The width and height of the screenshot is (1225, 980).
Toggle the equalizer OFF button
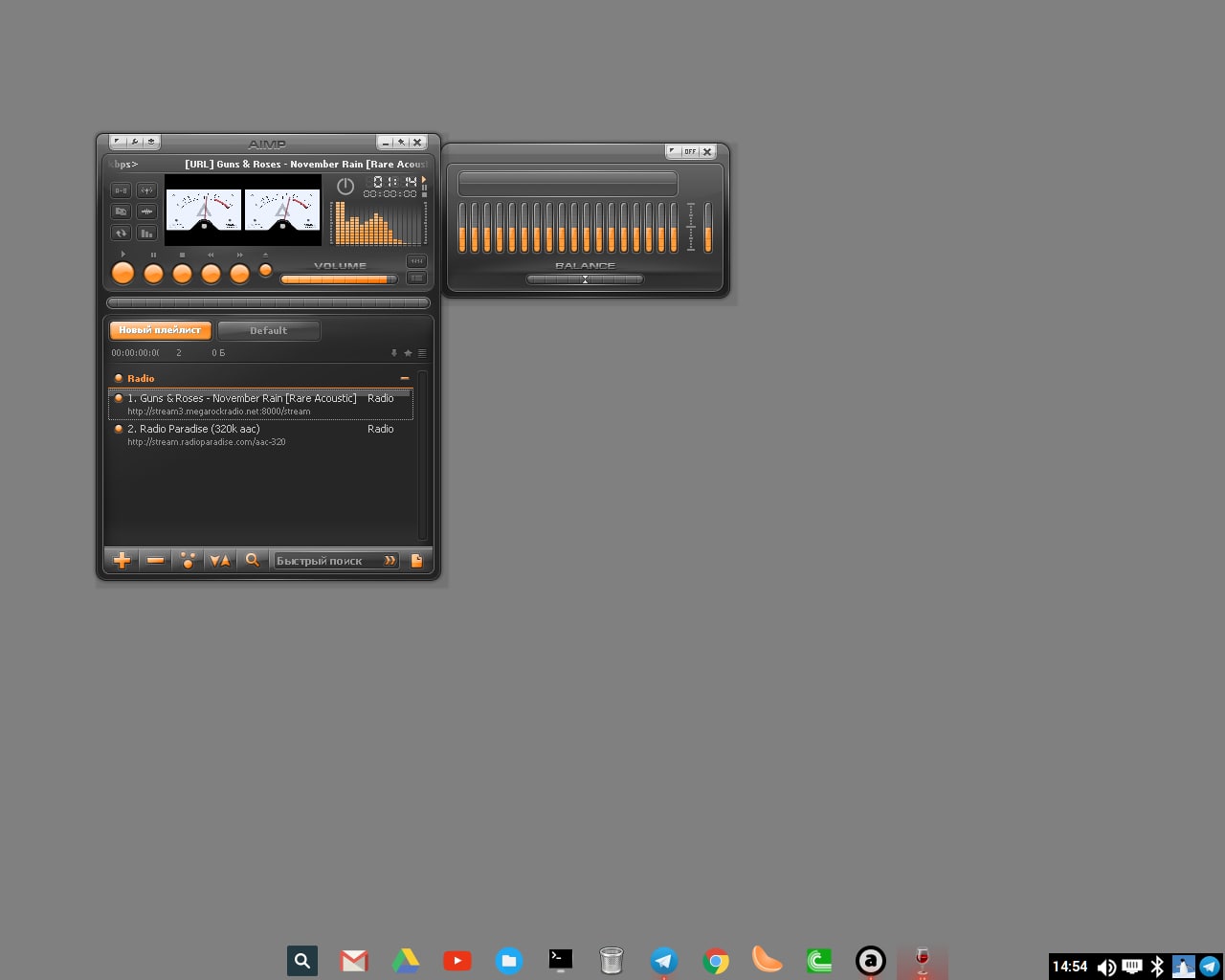(x=690, y=151)
